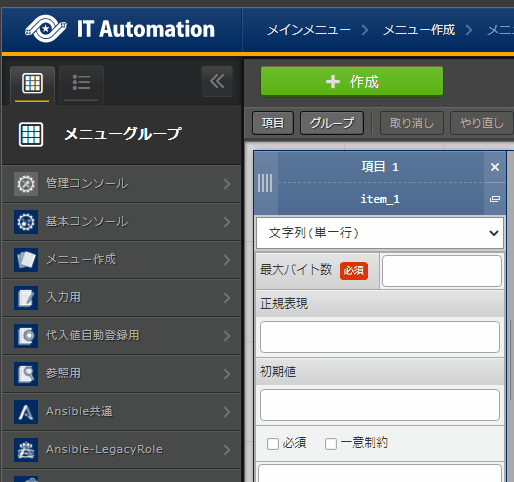
Task: Click the green 作成 button
Action: 352,81
